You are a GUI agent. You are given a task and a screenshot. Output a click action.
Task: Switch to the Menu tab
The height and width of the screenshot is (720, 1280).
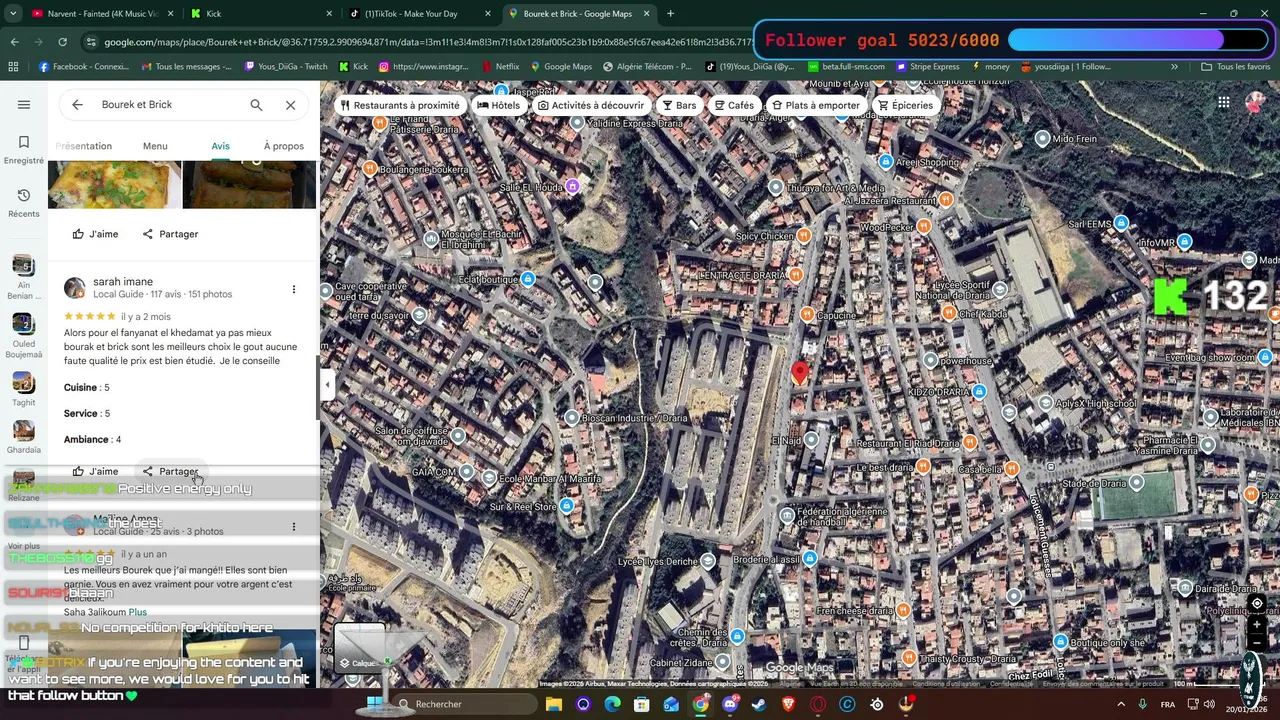(155, 146)
